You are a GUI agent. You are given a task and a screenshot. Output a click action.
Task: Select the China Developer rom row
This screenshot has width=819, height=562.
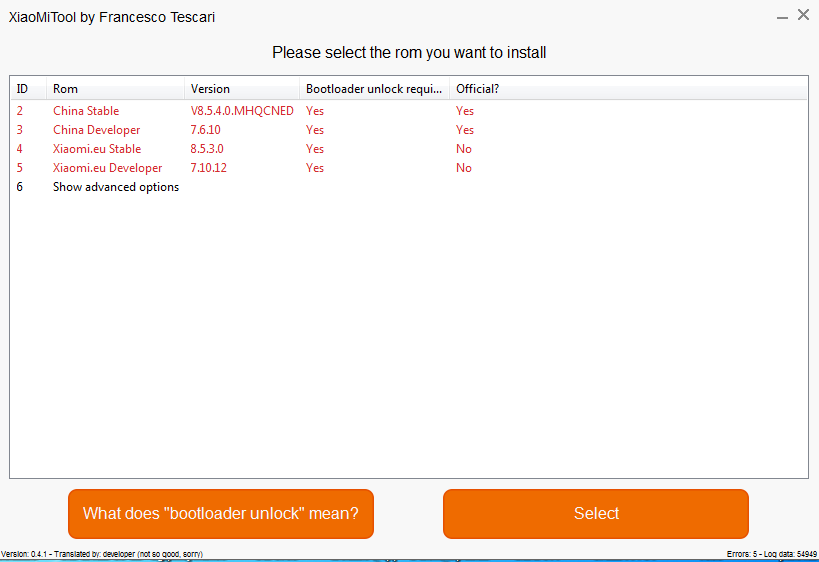click(x=409, y=130)
